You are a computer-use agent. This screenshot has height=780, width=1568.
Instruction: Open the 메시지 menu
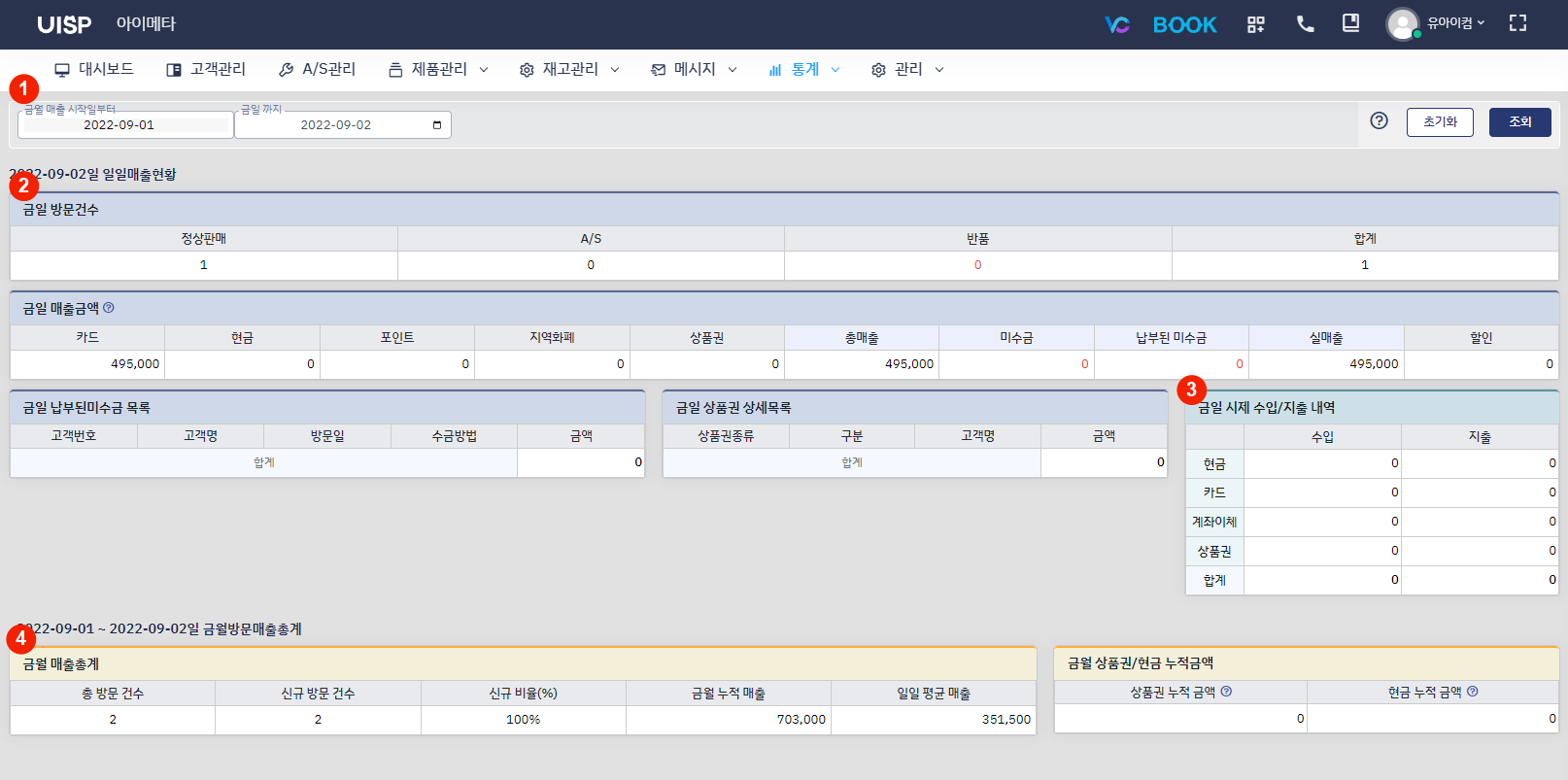(694, 70)
